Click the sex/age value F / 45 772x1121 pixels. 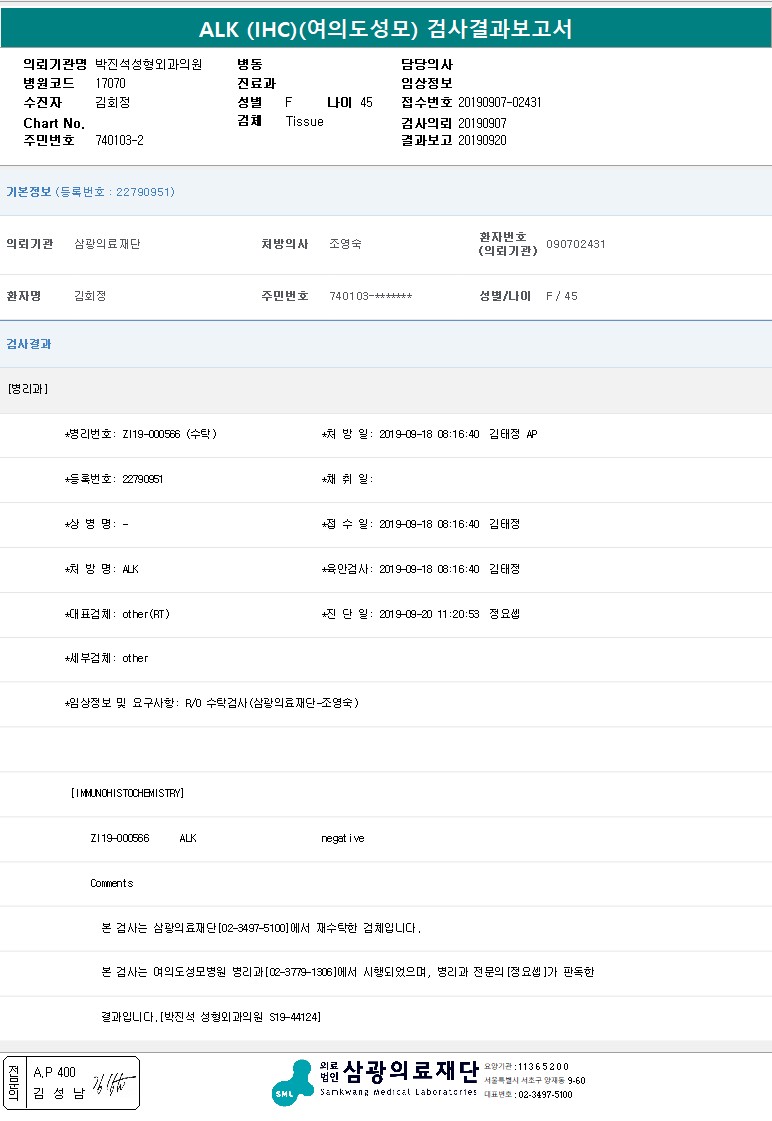click(x=562, y=296)
